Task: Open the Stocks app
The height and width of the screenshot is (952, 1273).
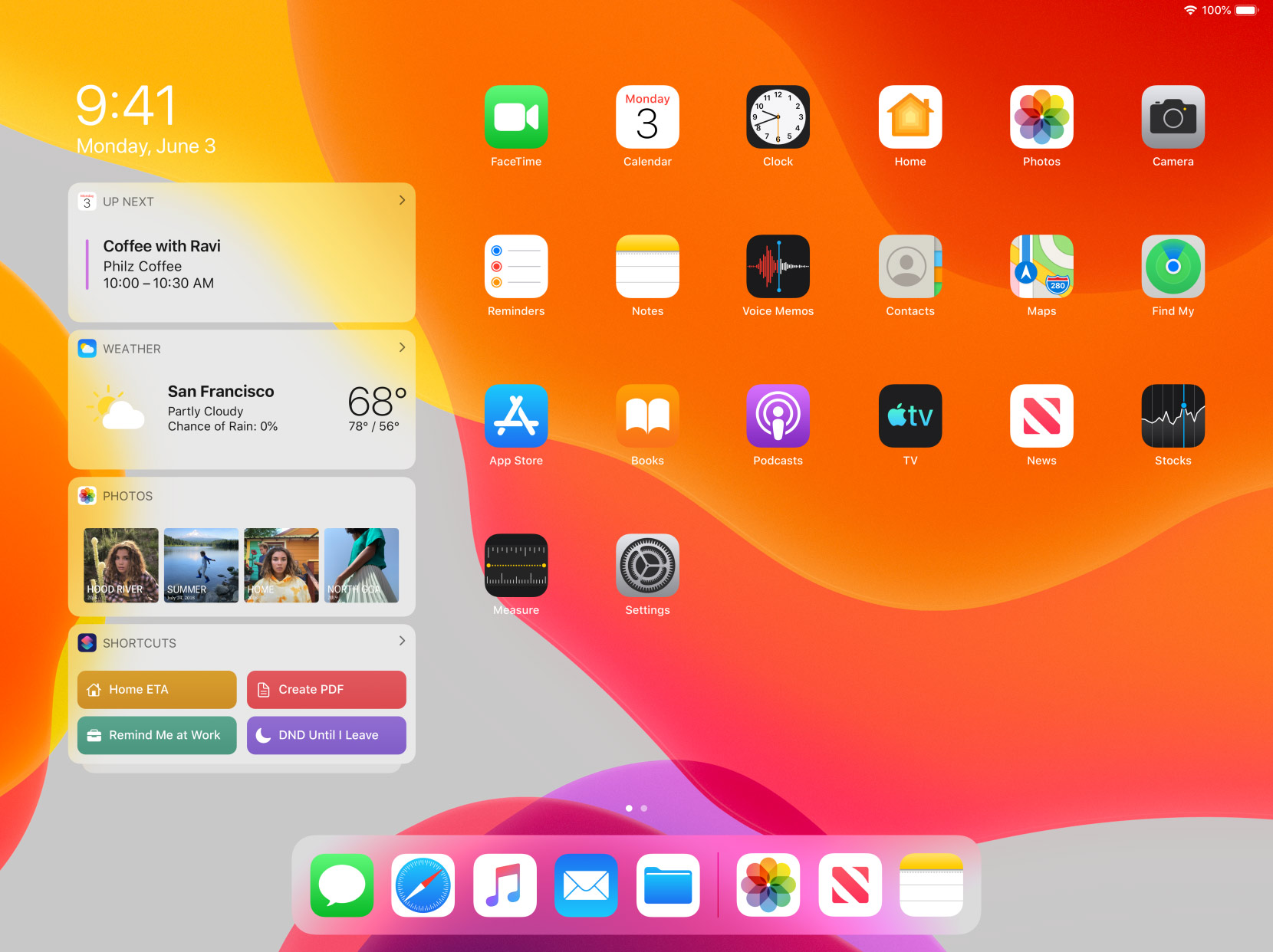Action: pos(1172,416)
